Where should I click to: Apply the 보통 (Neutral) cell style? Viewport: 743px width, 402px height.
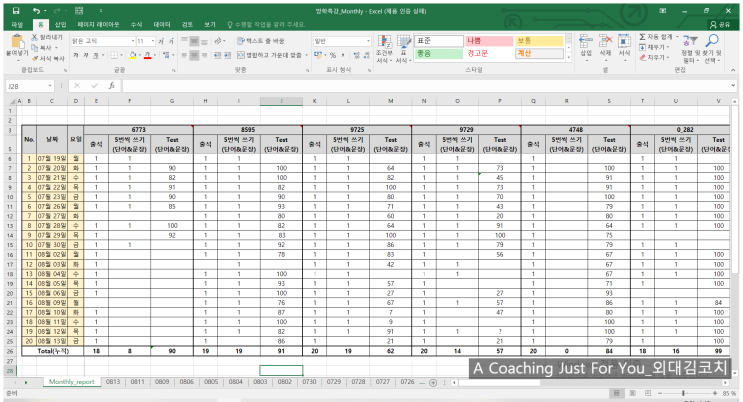[539, 41]
